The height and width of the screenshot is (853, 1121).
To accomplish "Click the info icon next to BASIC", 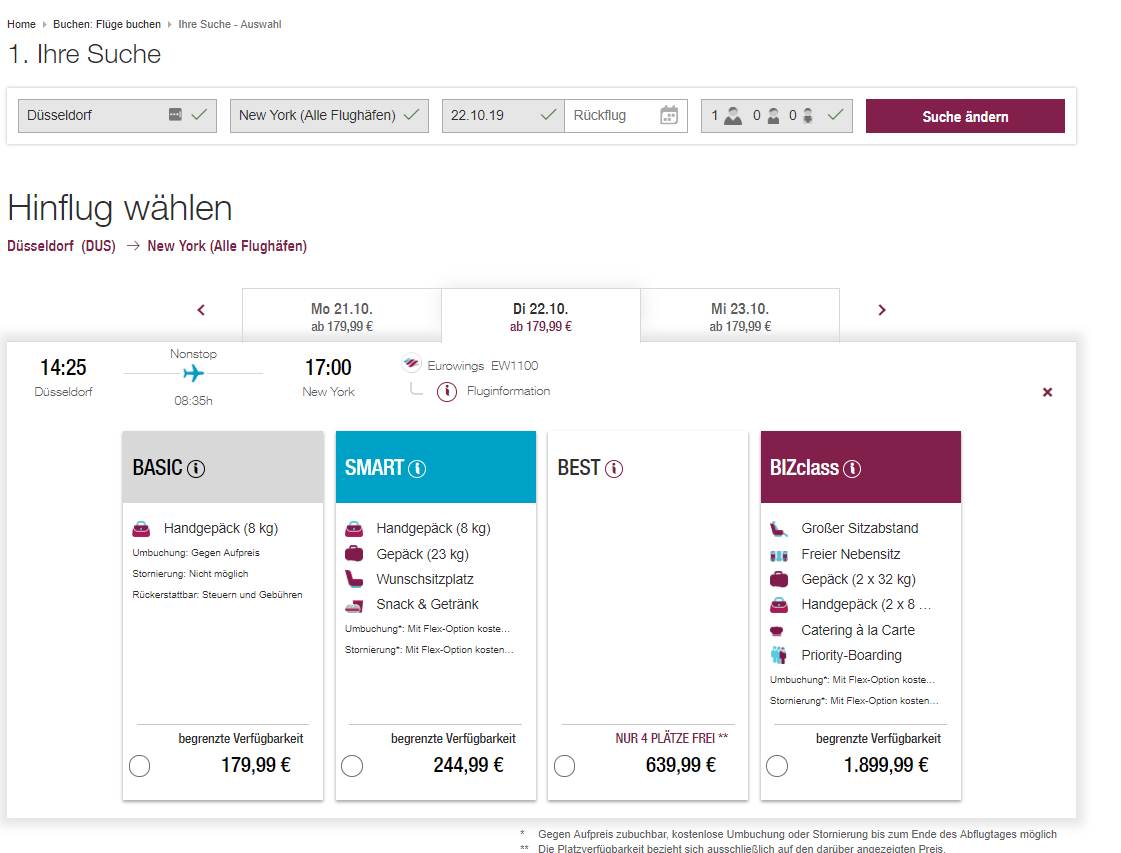I will [x=196, y=468].
